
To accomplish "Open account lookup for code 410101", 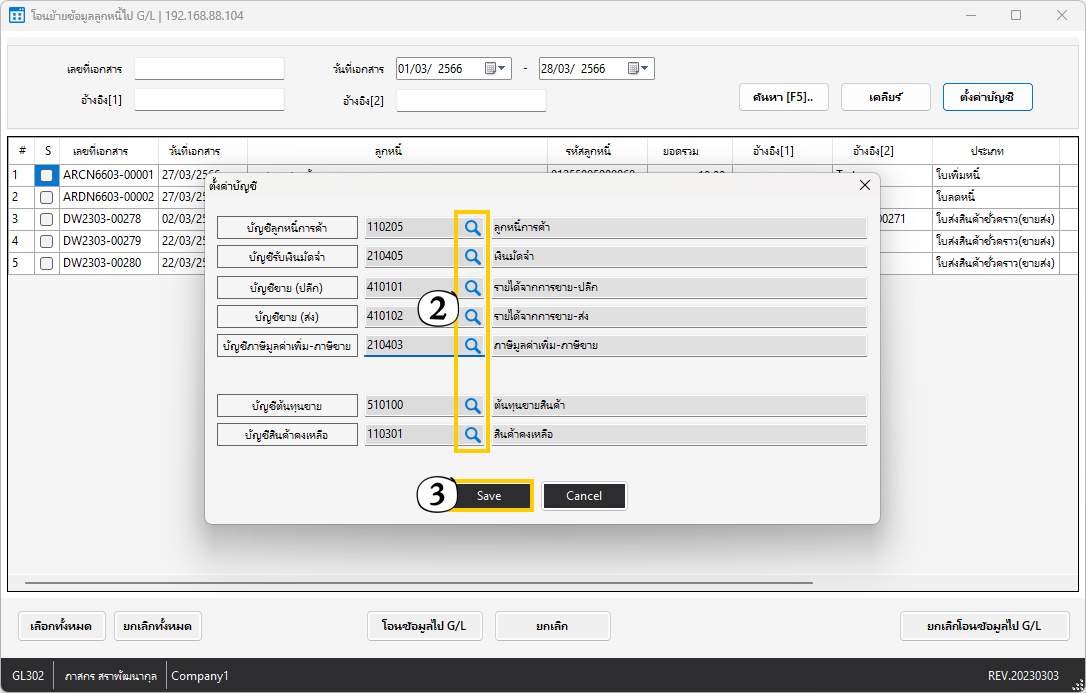I will click(x=472, y=287).
